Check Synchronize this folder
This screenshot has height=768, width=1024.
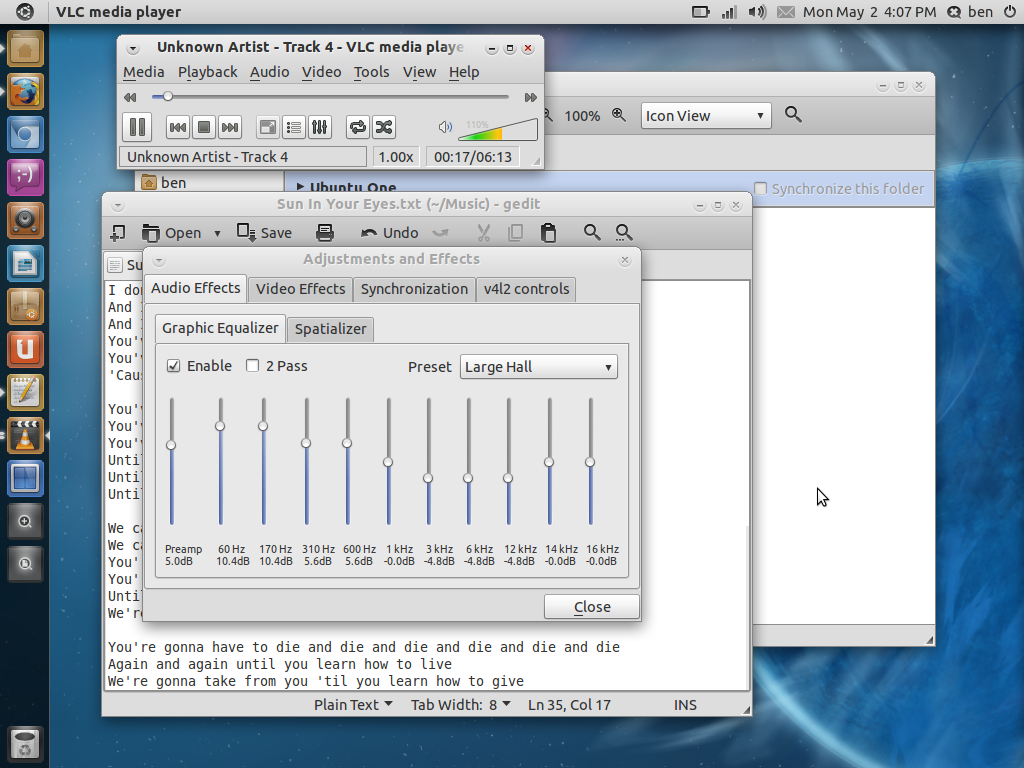click(x=761, y=189)
